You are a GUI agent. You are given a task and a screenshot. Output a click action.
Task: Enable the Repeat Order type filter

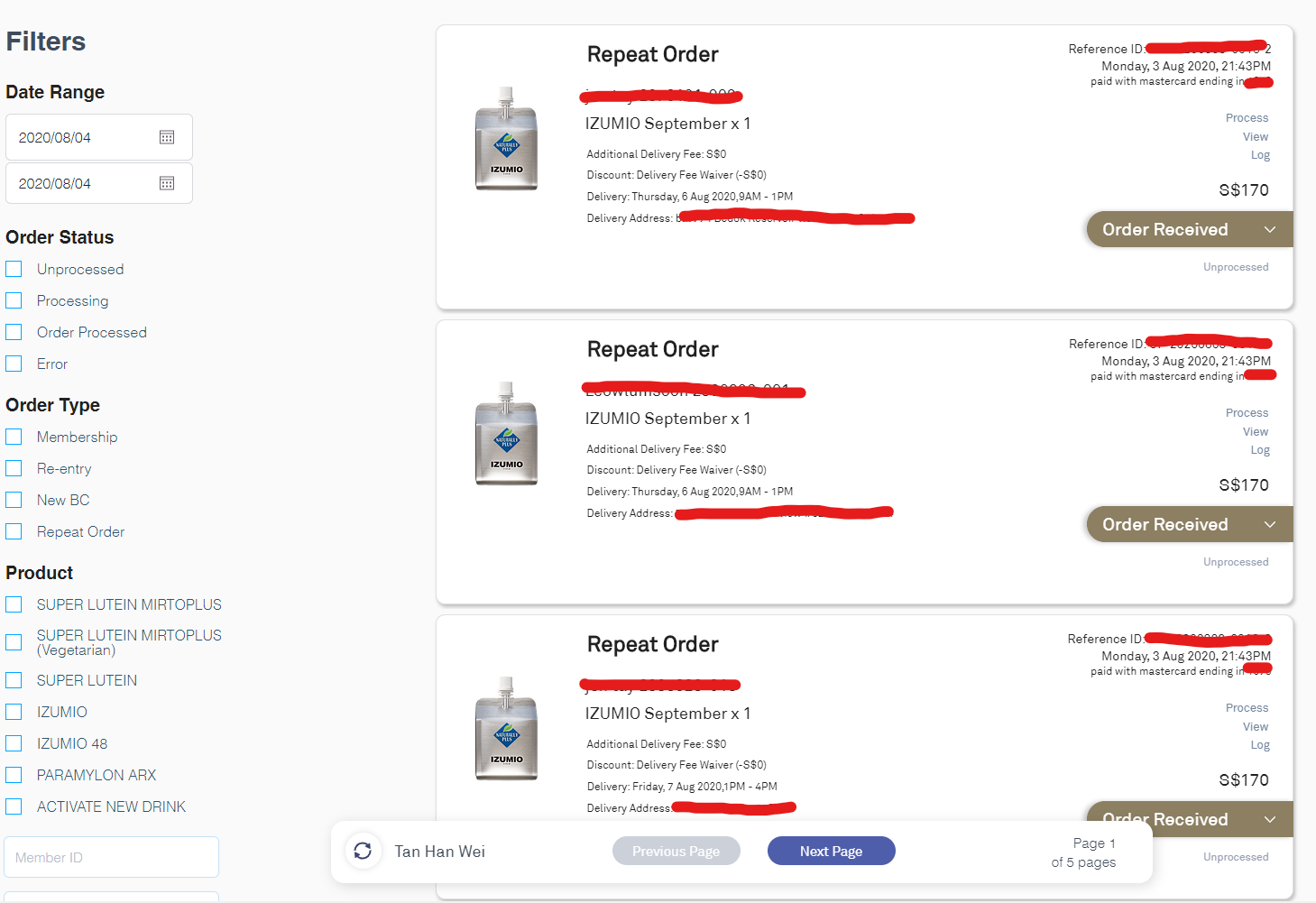[x=14, y=530]
